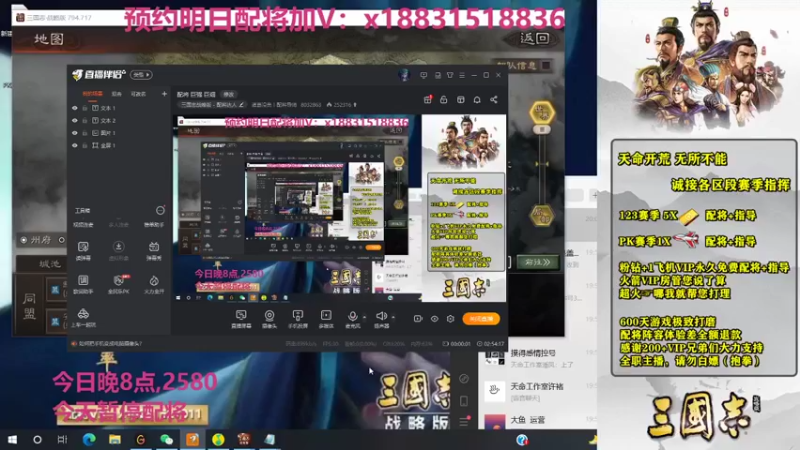Open the lyrics assistant tool in toolbox
Screen dimensions: 800x450
[x=83, y=285]
